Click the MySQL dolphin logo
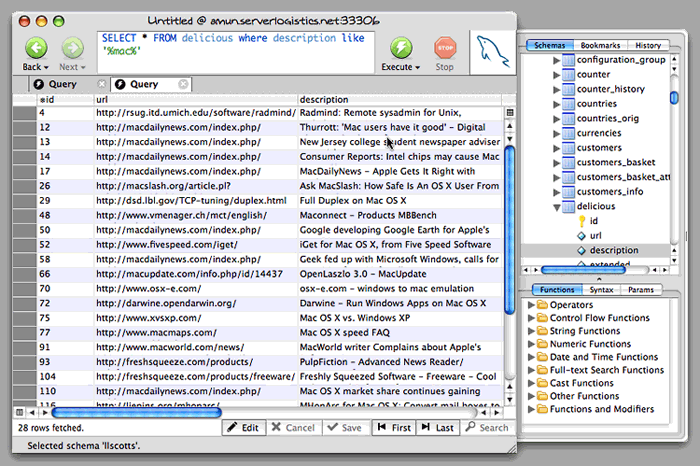The image size is (700, 466). coord(492,51)
